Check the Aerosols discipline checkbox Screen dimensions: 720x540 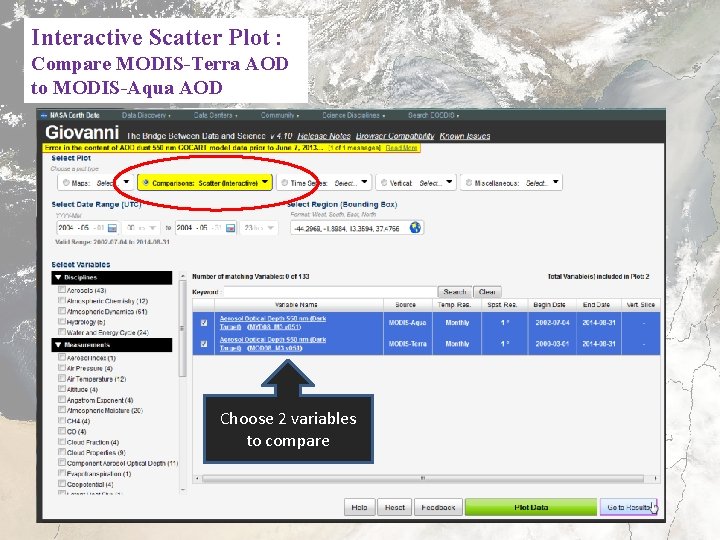62,290
